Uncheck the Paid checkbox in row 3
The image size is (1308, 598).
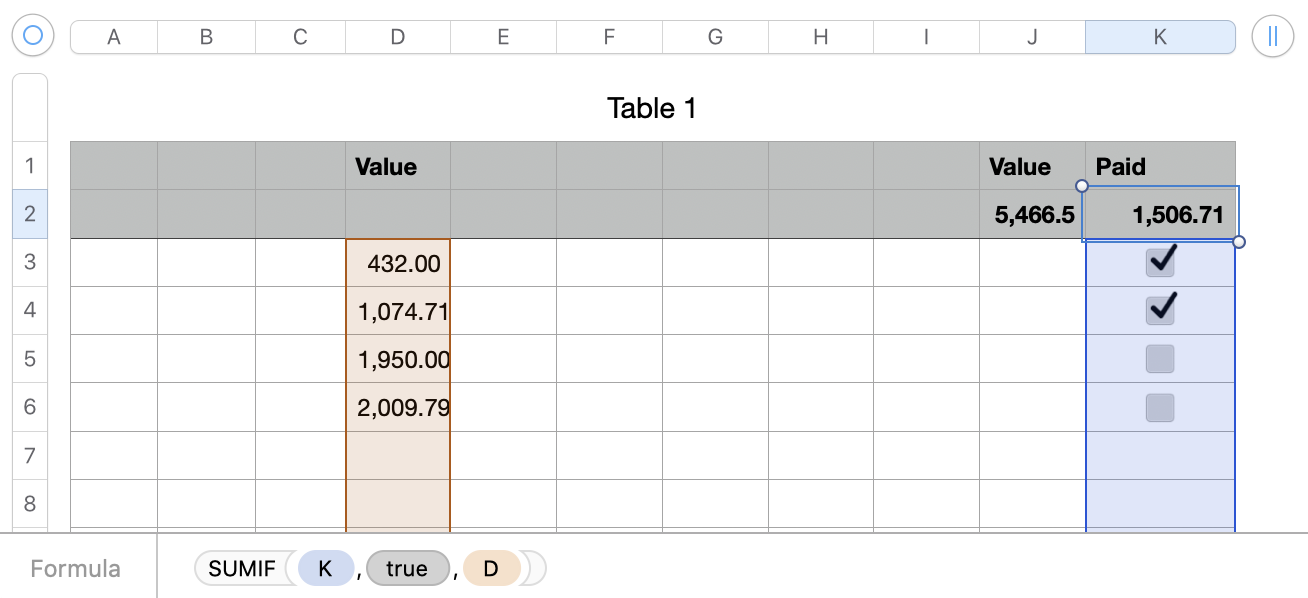tap(1160, 262)
